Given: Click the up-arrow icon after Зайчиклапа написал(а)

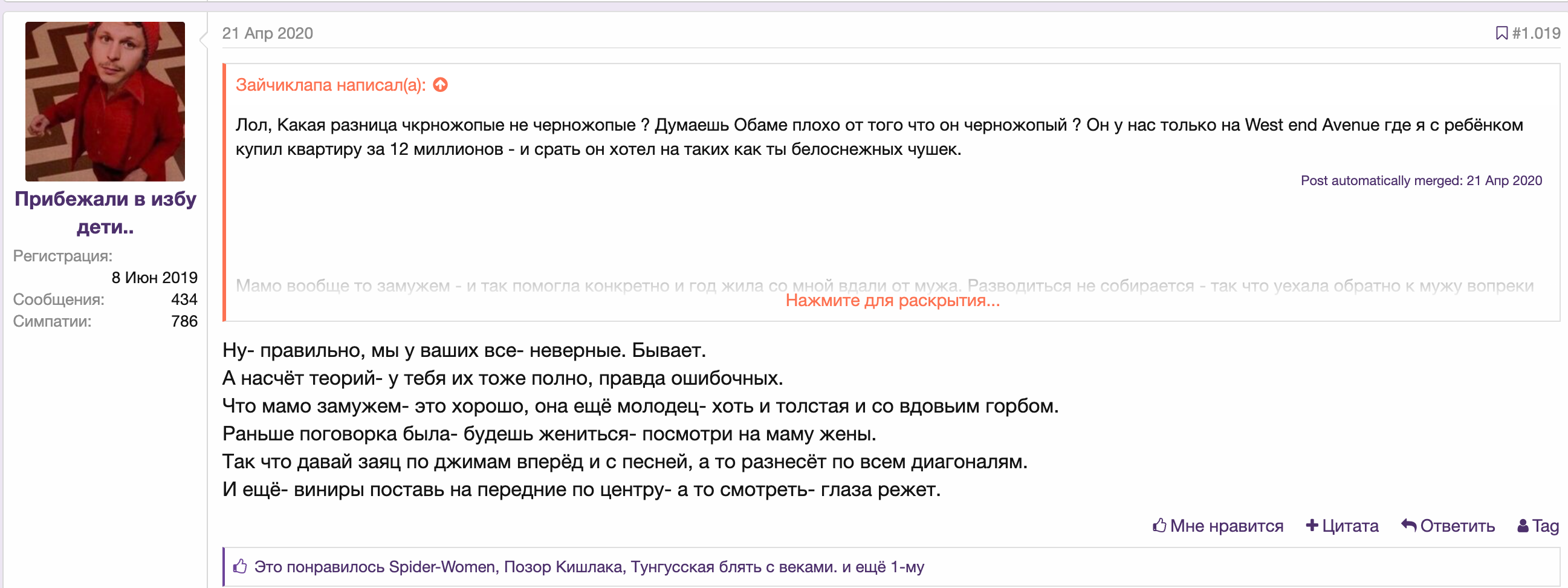Looking at the screenshot, I should pos(440,85).
